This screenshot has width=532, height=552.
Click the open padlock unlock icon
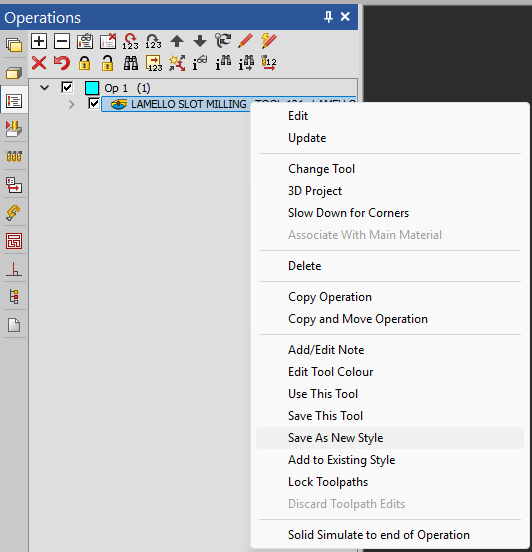click(x=107, y=63)
